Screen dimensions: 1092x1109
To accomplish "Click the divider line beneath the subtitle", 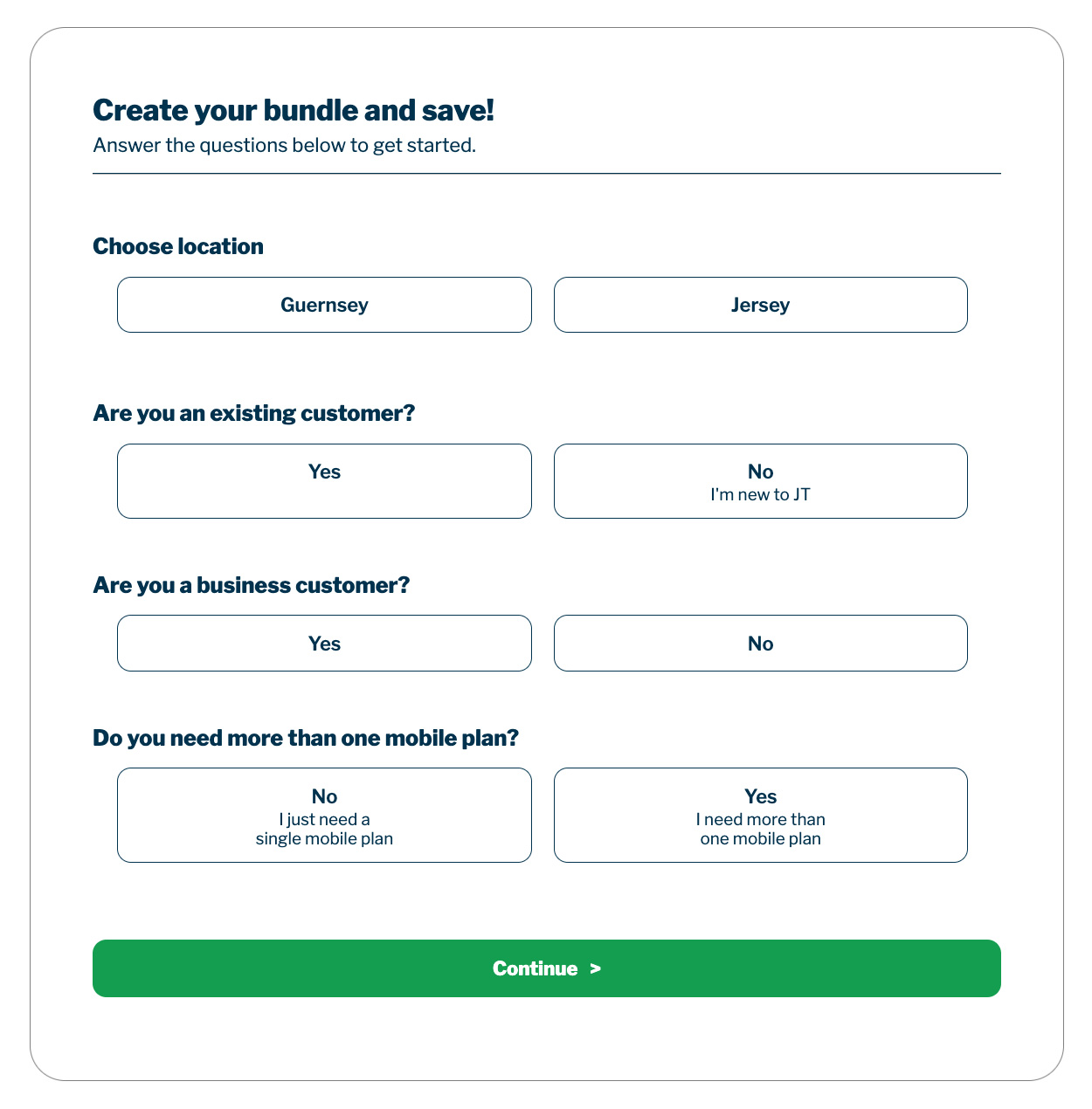I will coord(546,174).
